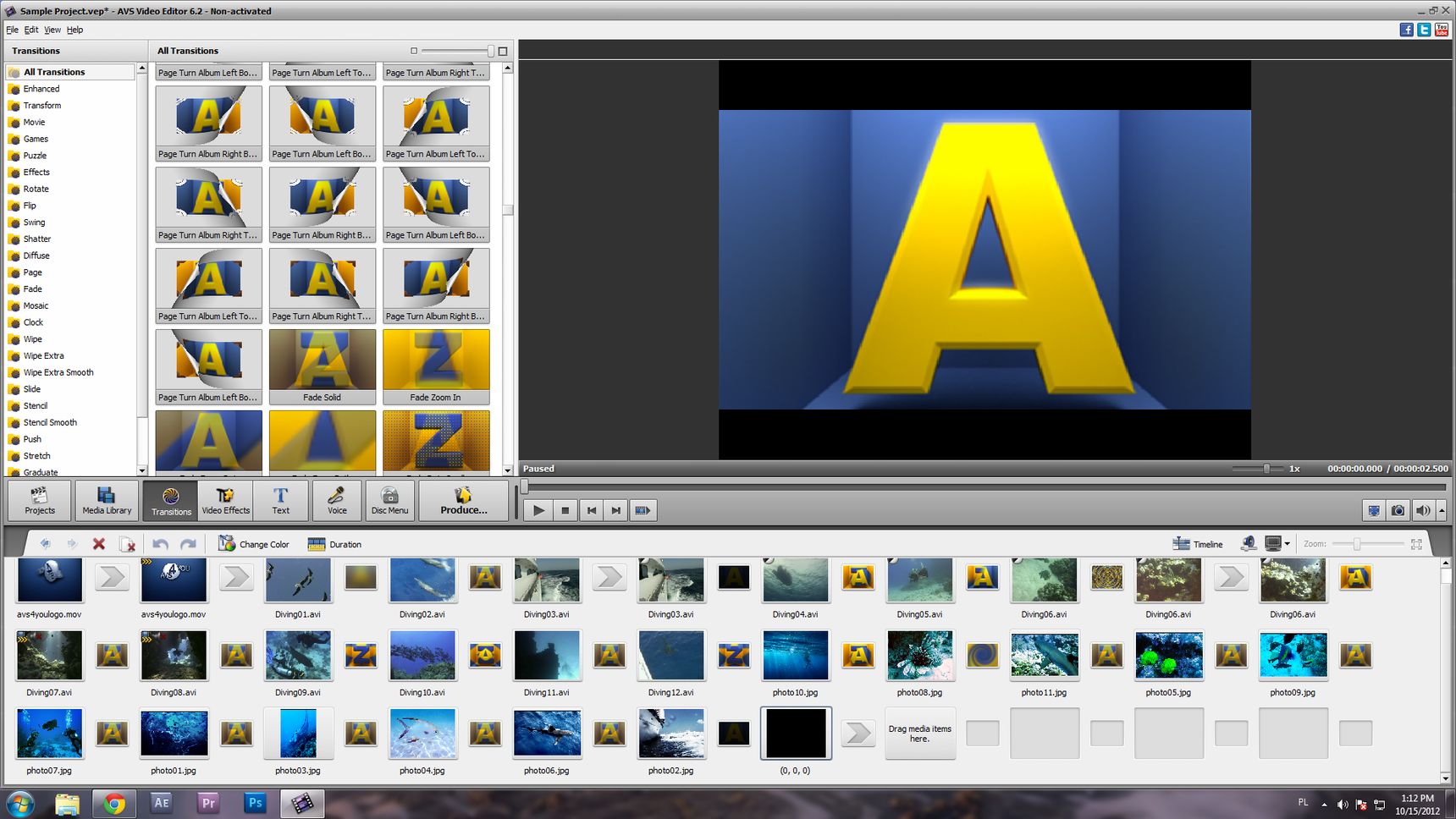Jump to next scene button
The width and height of the screenshot is (1456, 819).
click(643, 510)
